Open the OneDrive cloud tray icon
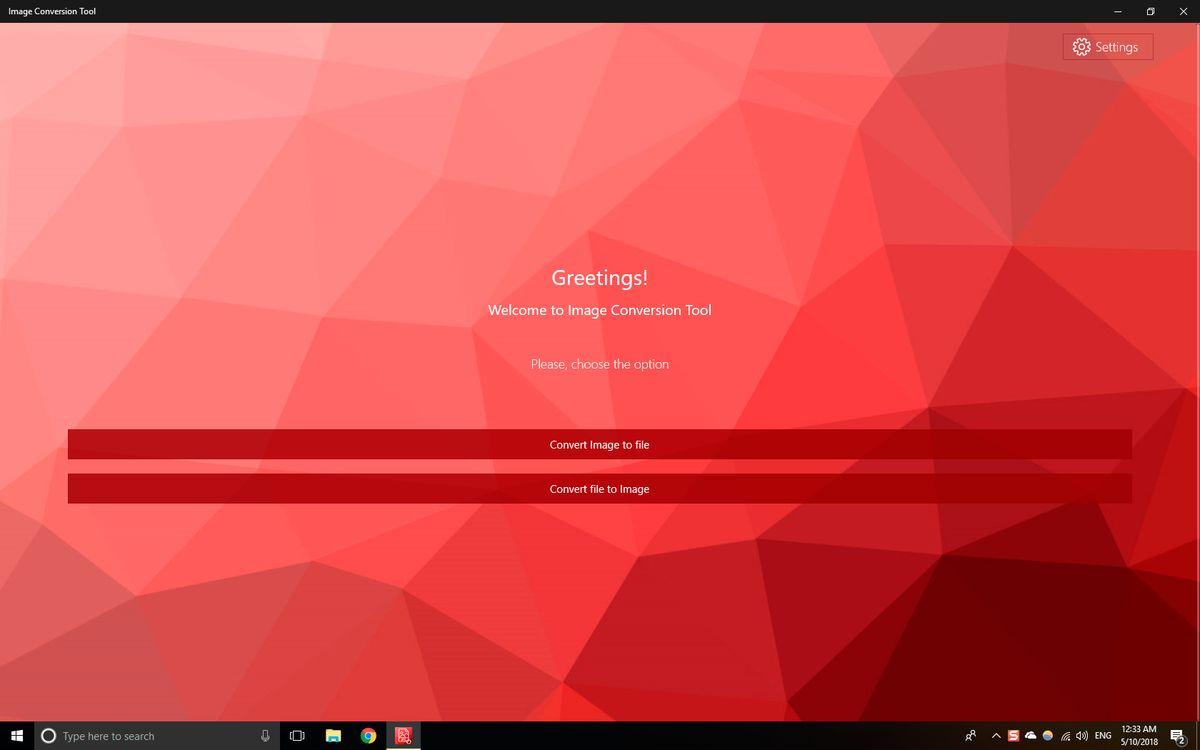Image resolution: width=1200 pixels, height=750 pixels. (1031, 736)
